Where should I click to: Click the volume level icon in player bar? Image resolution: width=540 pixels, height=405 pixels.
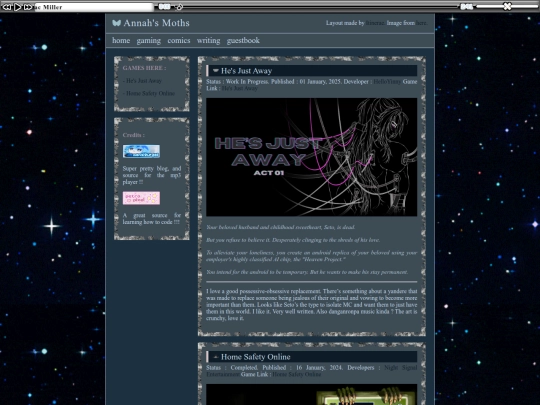tap(467, 7)
